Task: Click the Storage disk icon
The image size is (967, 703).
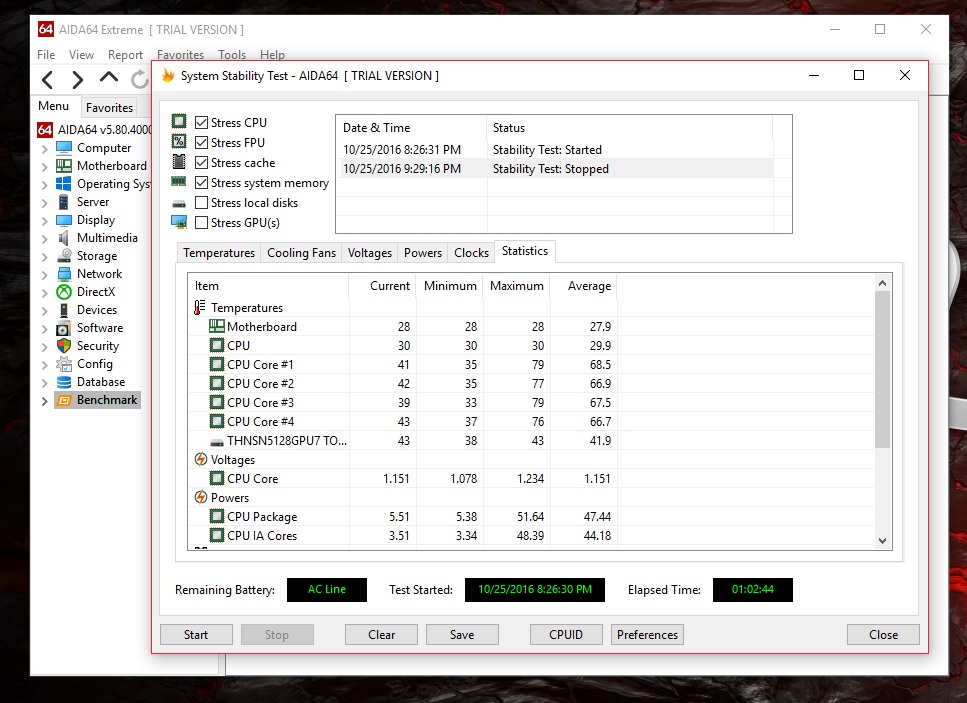Action: (64, 256)
